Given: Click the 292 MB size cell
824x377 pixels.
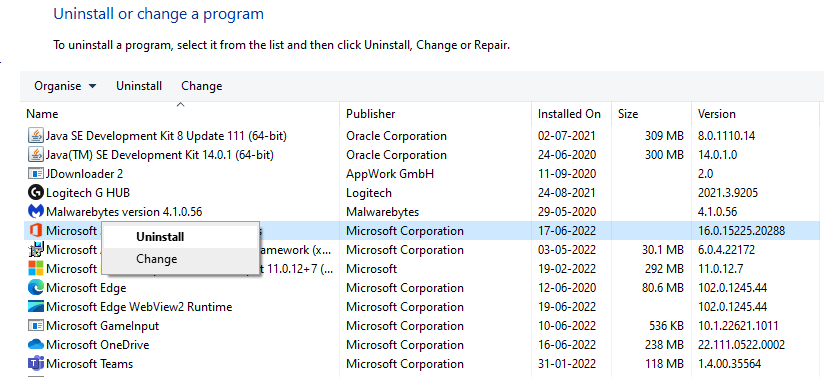Looking at the screenshot, I should 664,269.
